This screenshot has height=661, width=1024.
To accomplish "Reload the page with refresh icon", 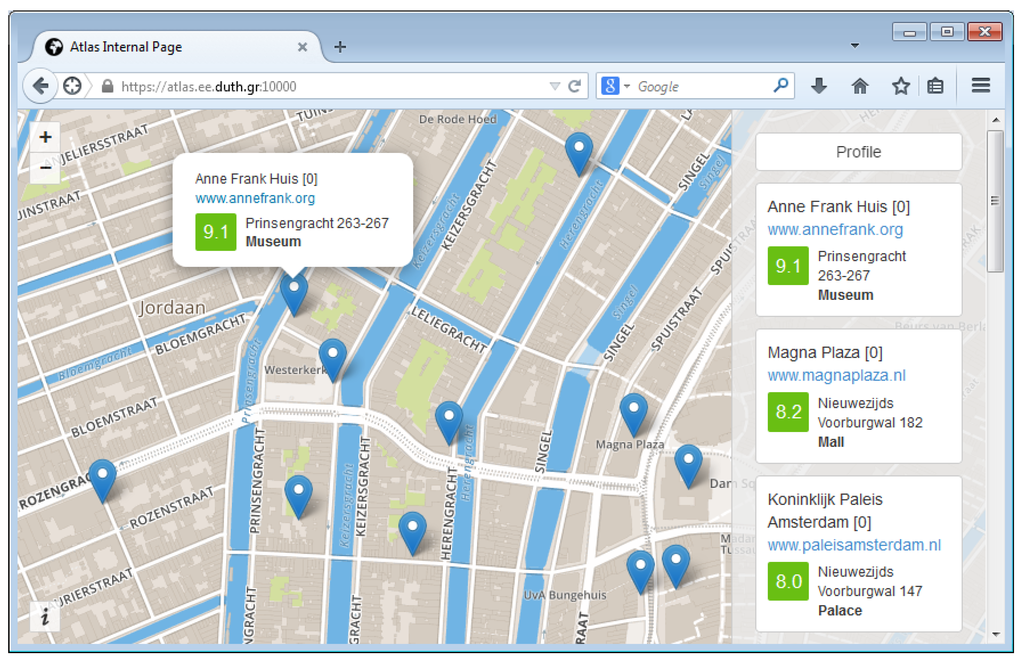I will 575,86.
